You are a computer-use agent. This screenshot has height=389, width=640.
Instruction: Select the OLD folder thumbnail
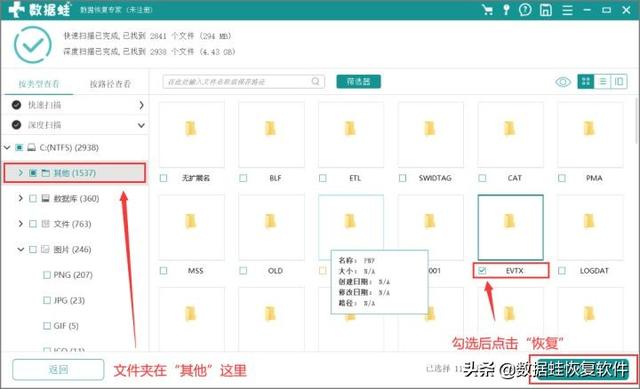click(x=271, y=227)
